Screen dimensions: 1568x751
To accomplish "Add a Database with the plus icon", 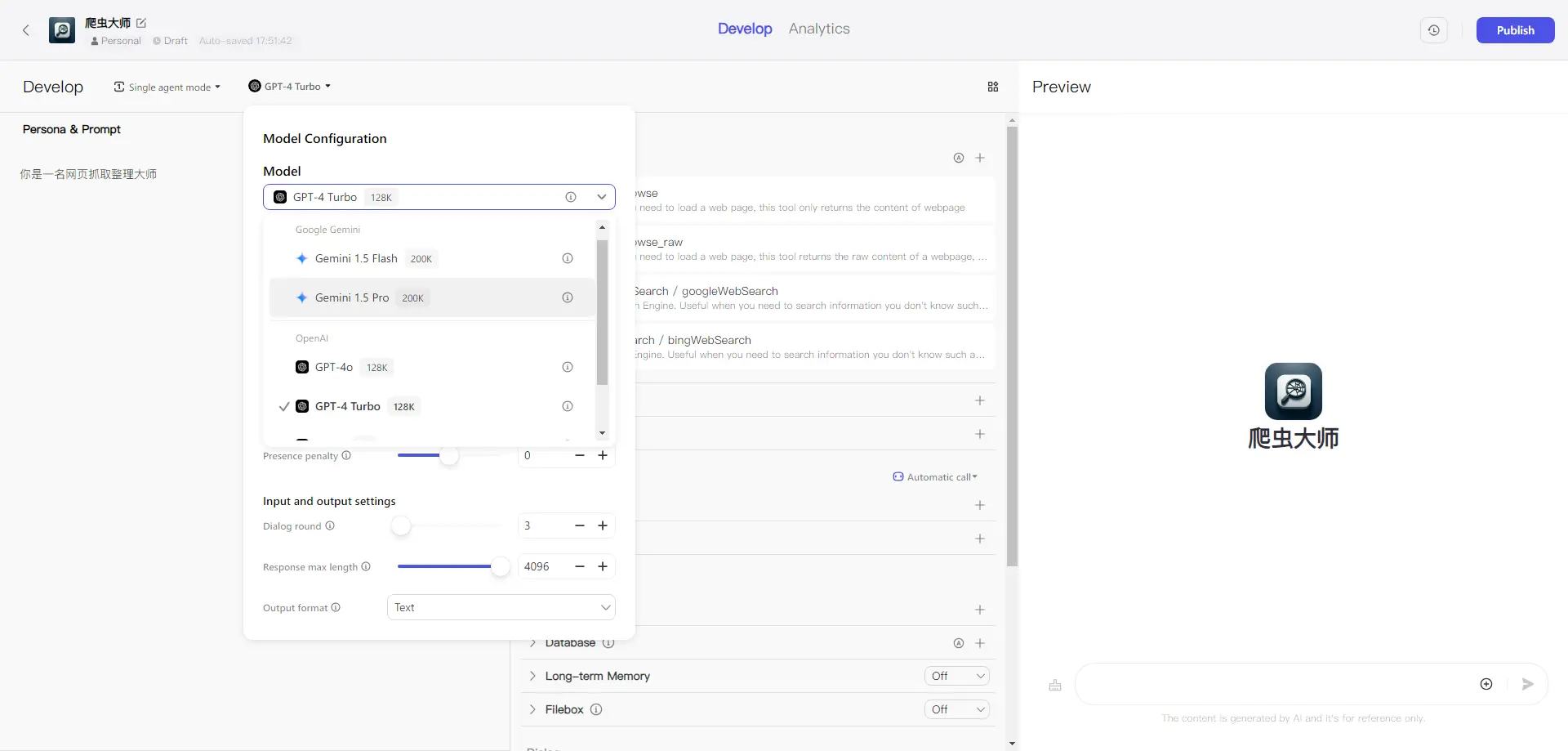I will (x=980, y=643).
